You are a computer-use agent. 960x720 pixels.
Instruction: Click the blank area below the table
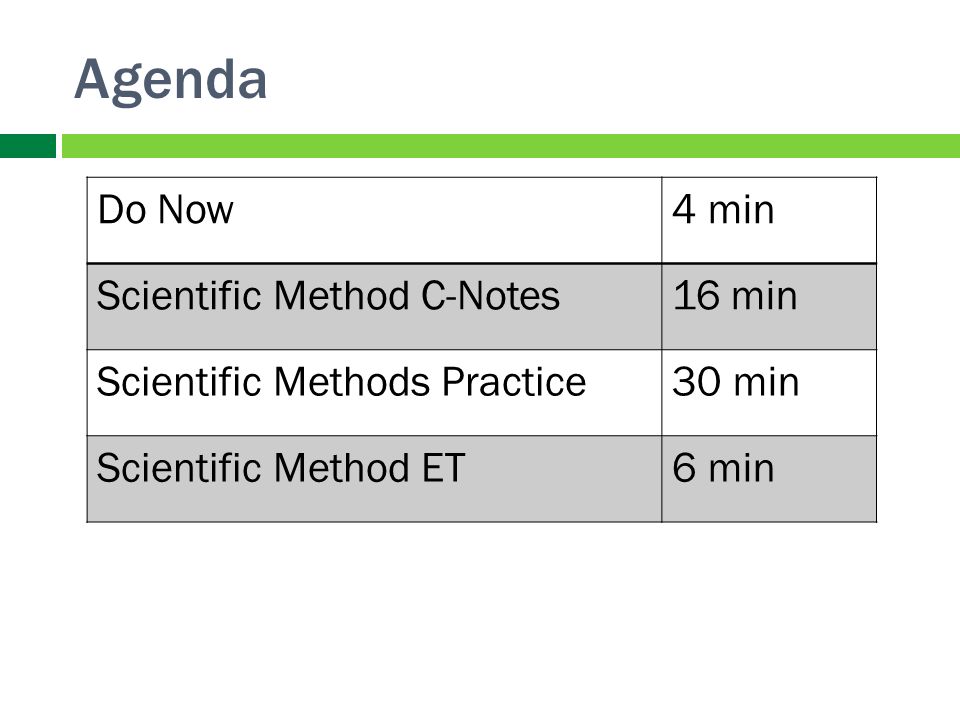pyautogui.click(x=480, y=618)
